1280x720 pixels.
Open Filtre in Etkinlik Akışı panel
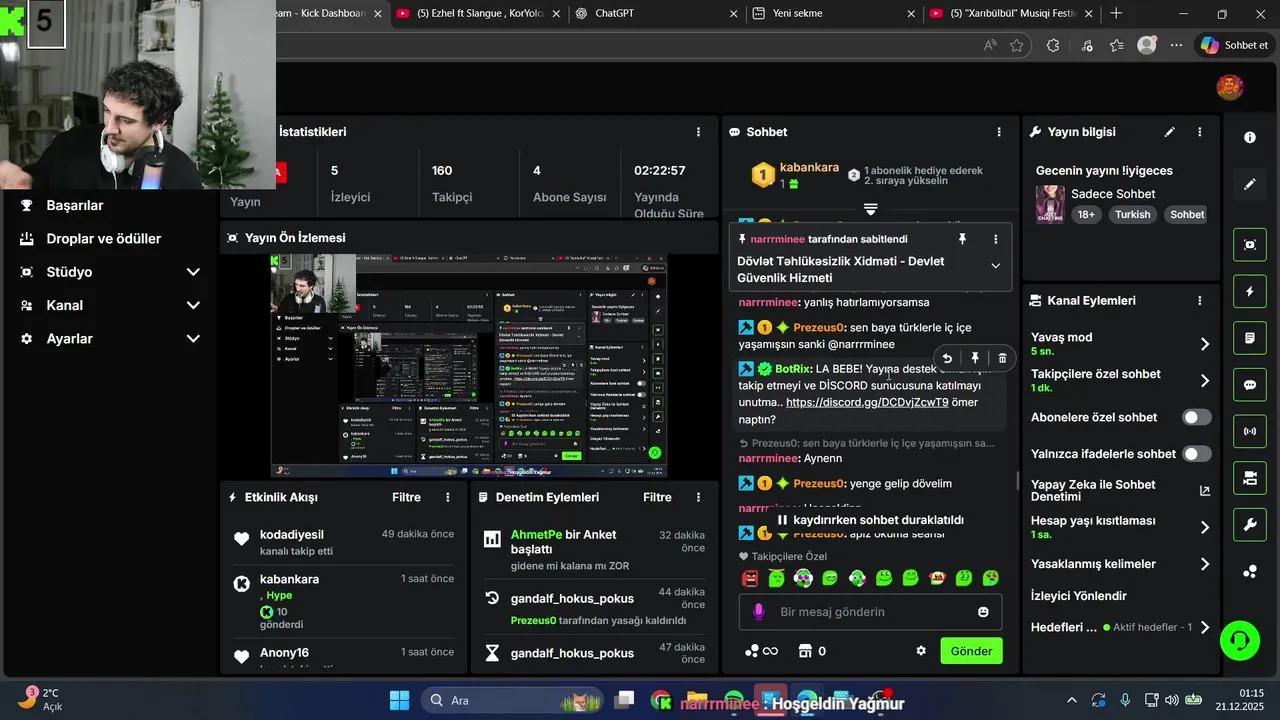click(406, 497)
